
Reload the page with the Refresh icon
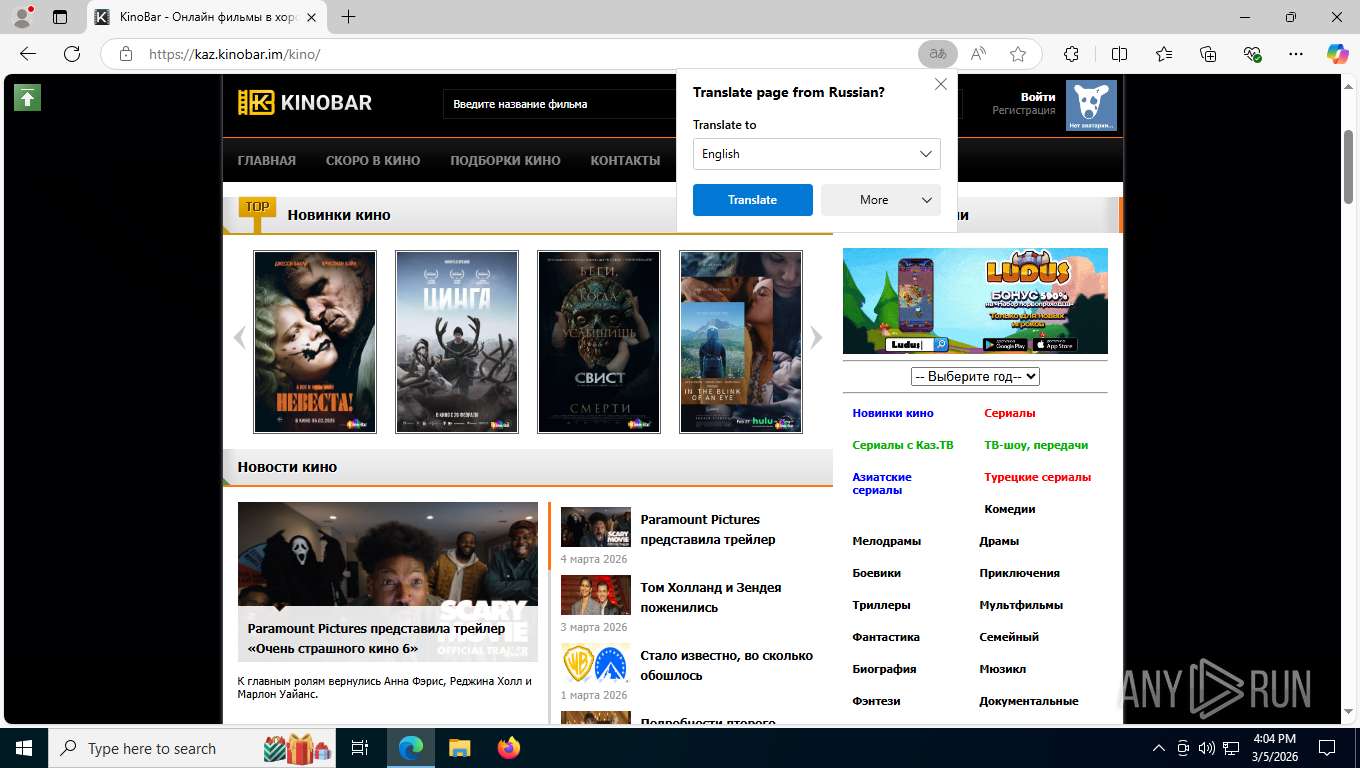[72, 54]
